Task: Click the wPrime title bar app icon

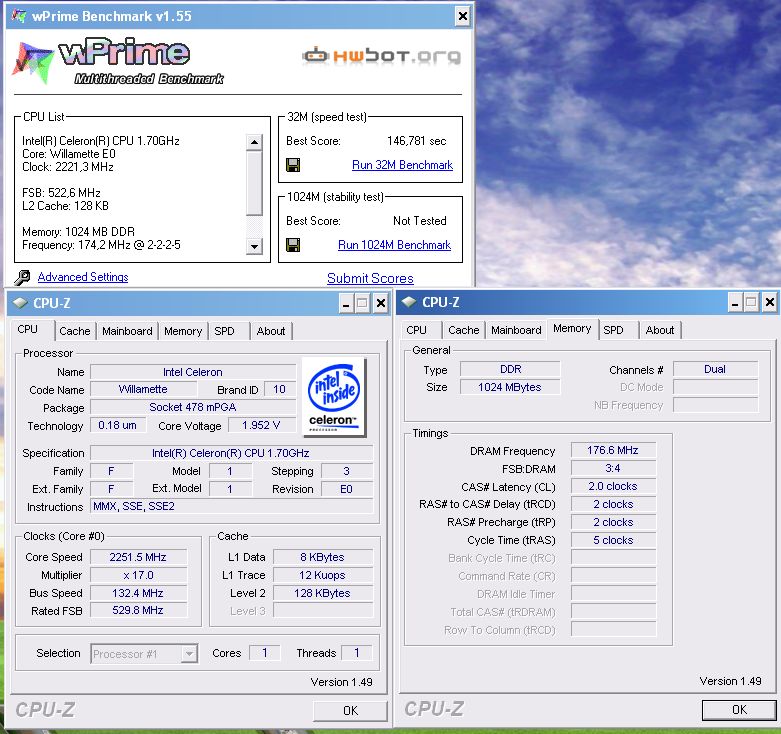Action: pyautogui.click(x=18, y=15)
